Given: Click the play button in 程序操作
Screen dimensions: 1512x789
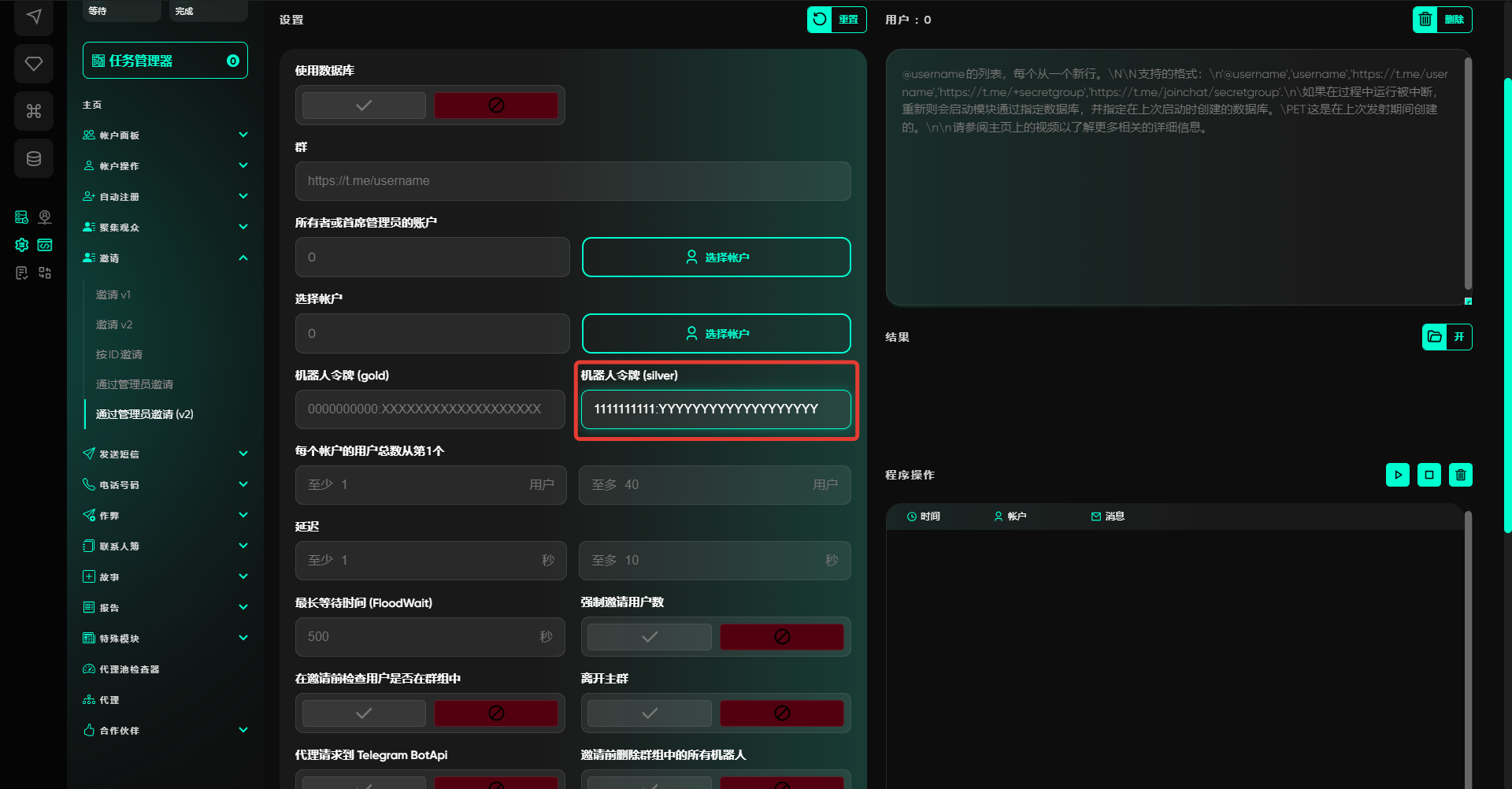Looking at the screenshot, I should (1397, 475).
